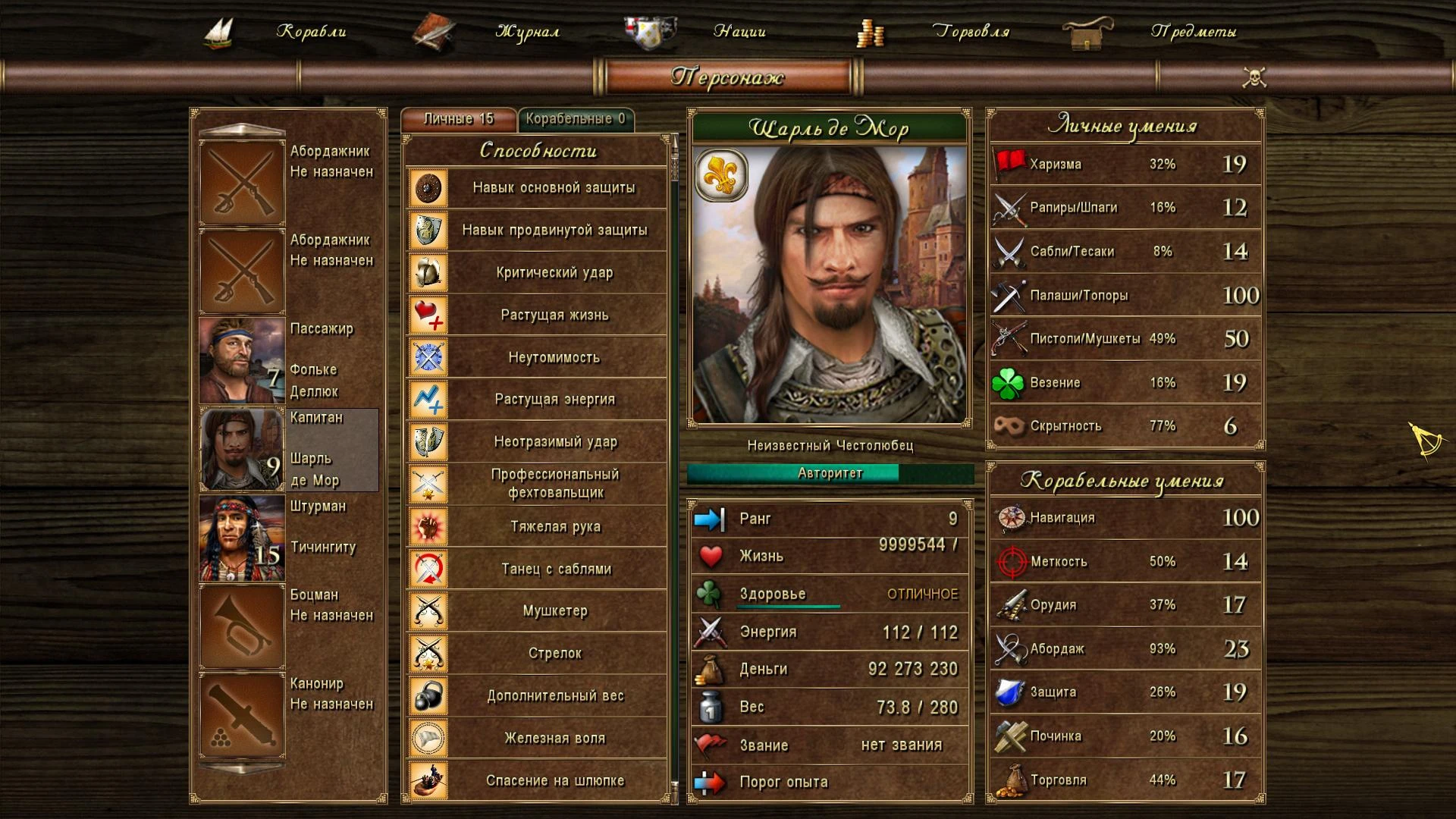Click the Авторитет progress bar
This screenshot has width=1456, height=819.
(830, 473)
